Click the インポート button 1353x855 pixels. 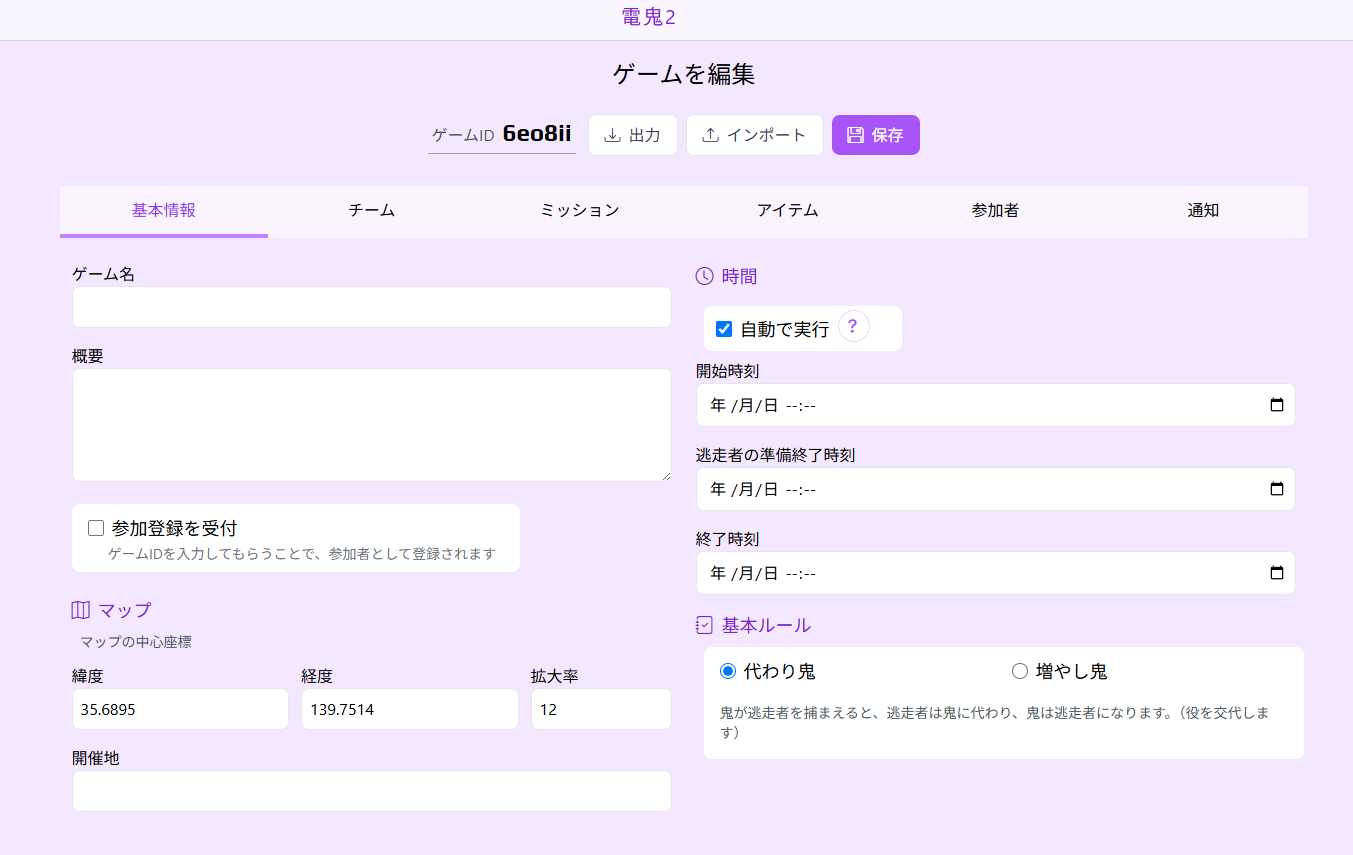[x=755, y=135]
